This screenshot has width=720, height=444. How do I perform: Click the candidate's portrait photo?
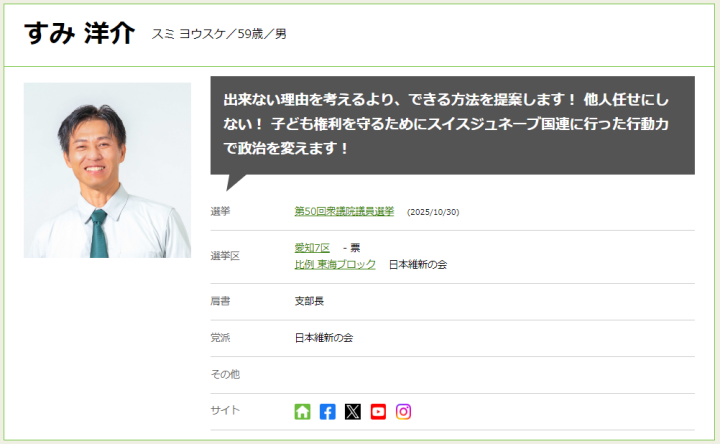(107, 170)
